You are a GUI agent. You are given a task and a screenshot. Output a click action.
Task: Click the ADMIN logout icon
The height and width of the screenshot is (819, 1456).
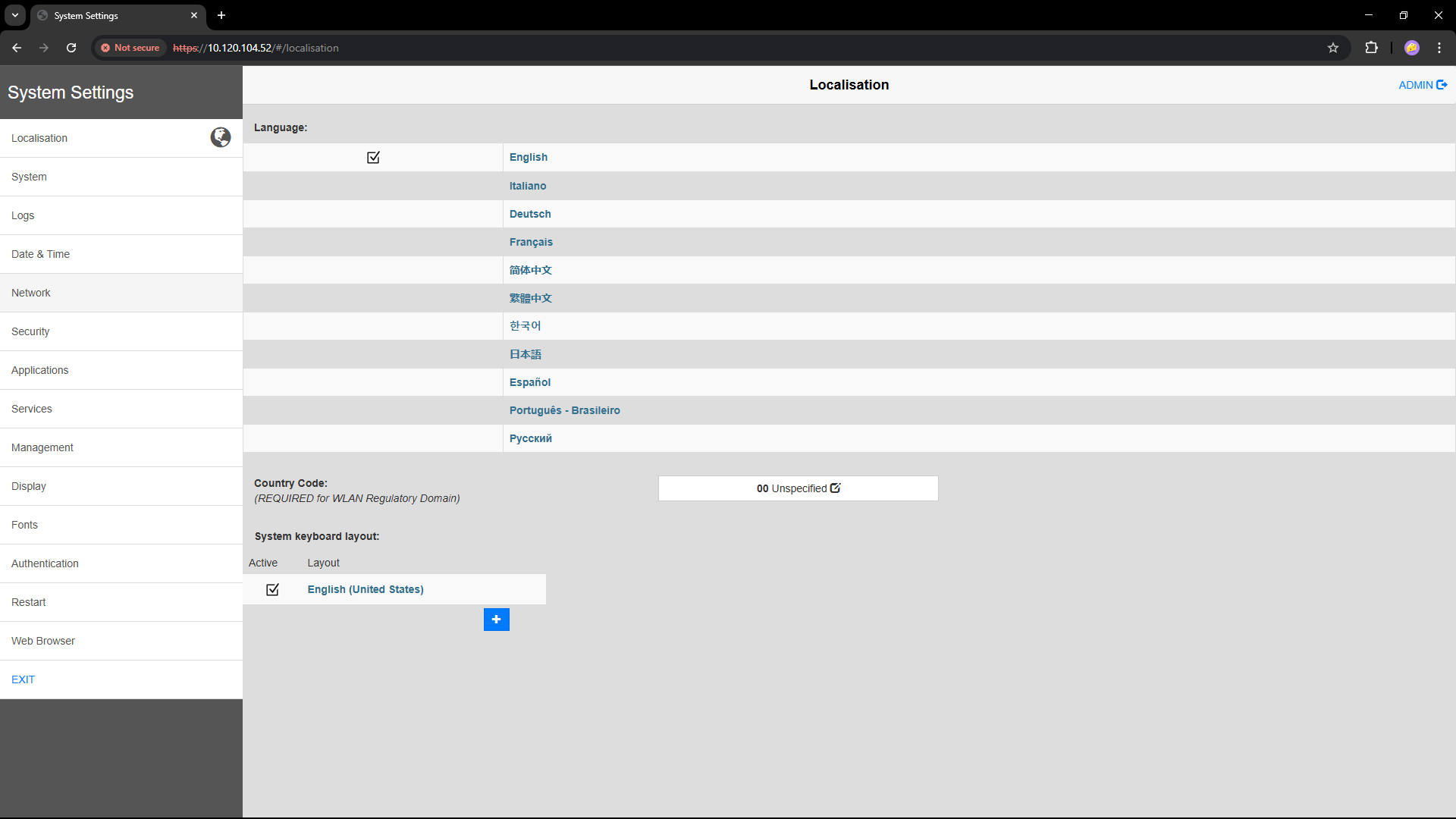[1442, 85]
